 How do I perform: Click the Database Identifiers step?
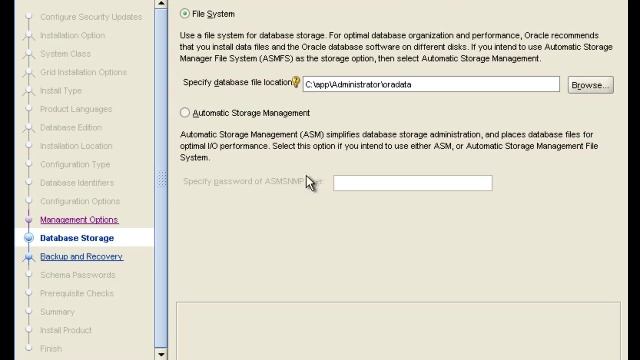77,183
